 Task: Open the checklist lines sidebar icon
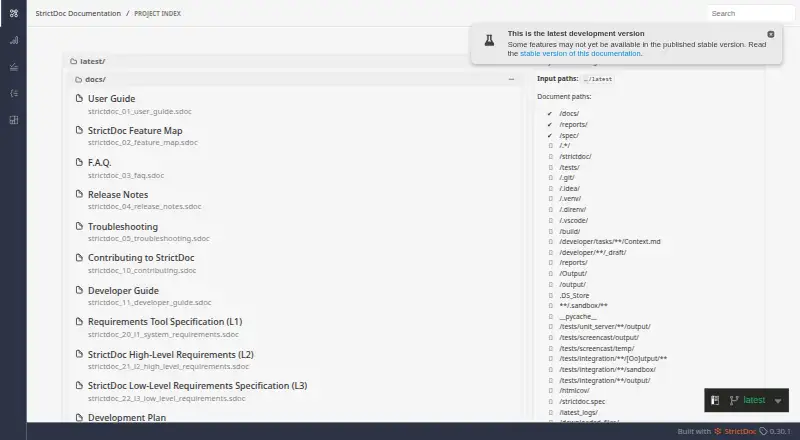14,67
